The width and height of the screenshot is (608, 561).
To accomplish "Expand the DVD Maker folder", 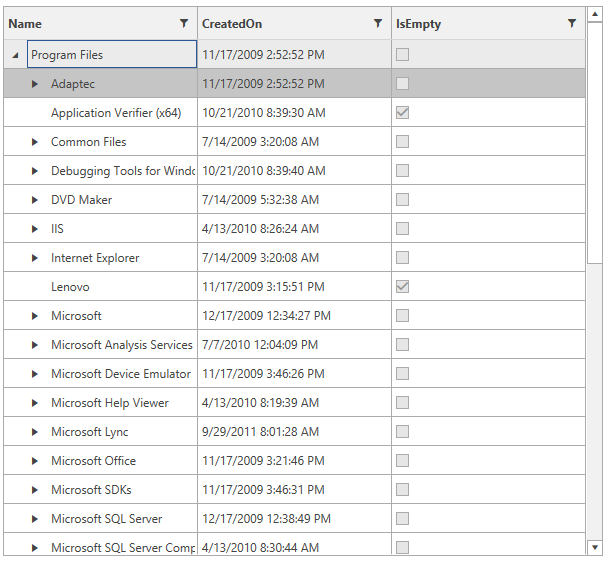I will pos(35,200).
